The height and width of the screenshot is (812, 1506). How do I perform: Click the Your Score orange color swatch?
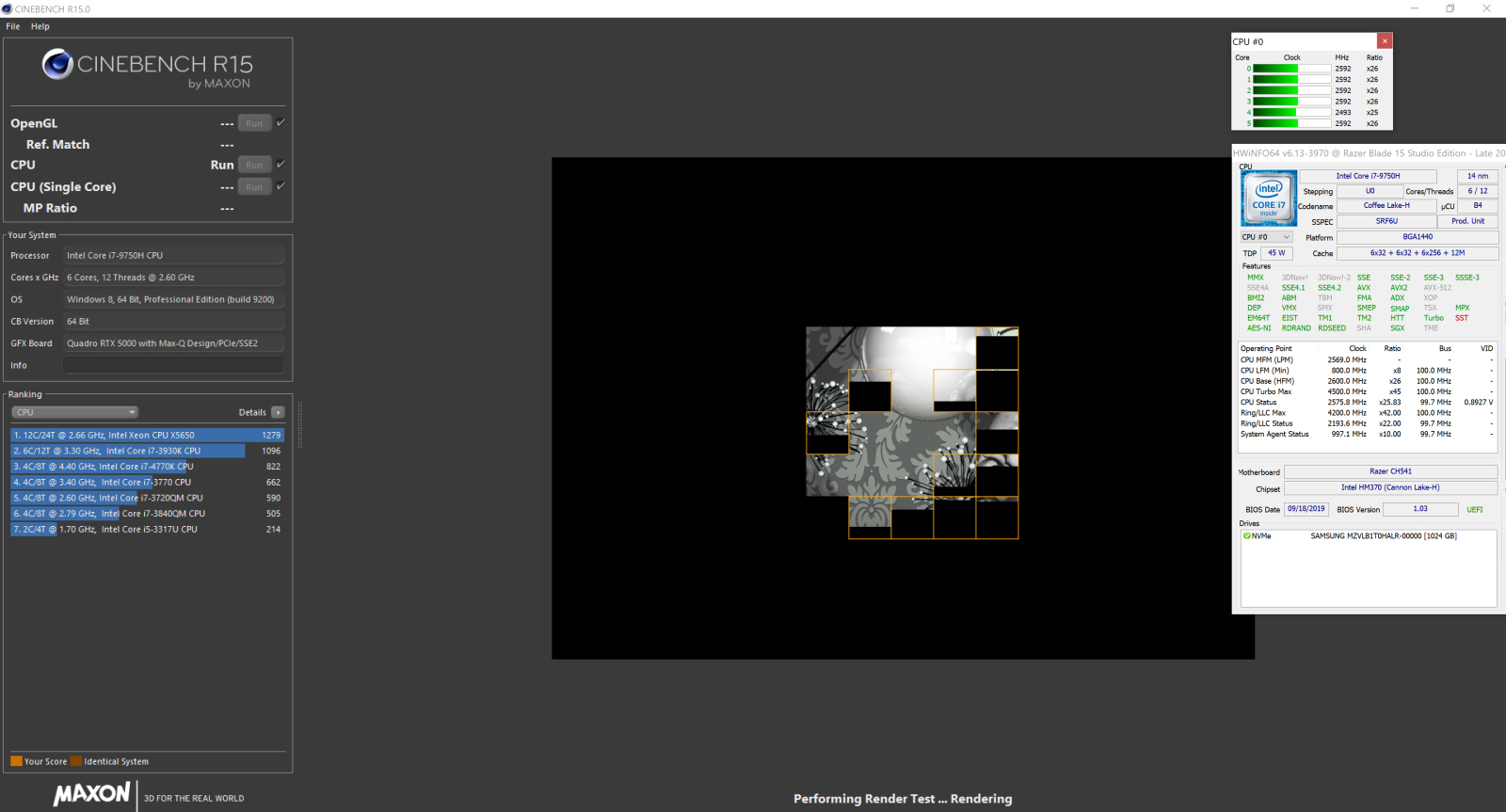[16, 761]
